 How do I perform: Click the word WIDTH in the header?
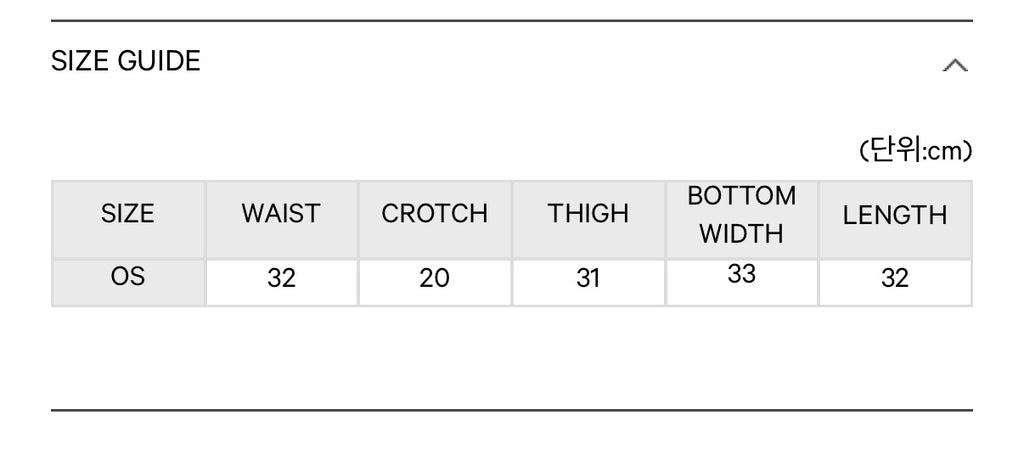click(742, 234)
